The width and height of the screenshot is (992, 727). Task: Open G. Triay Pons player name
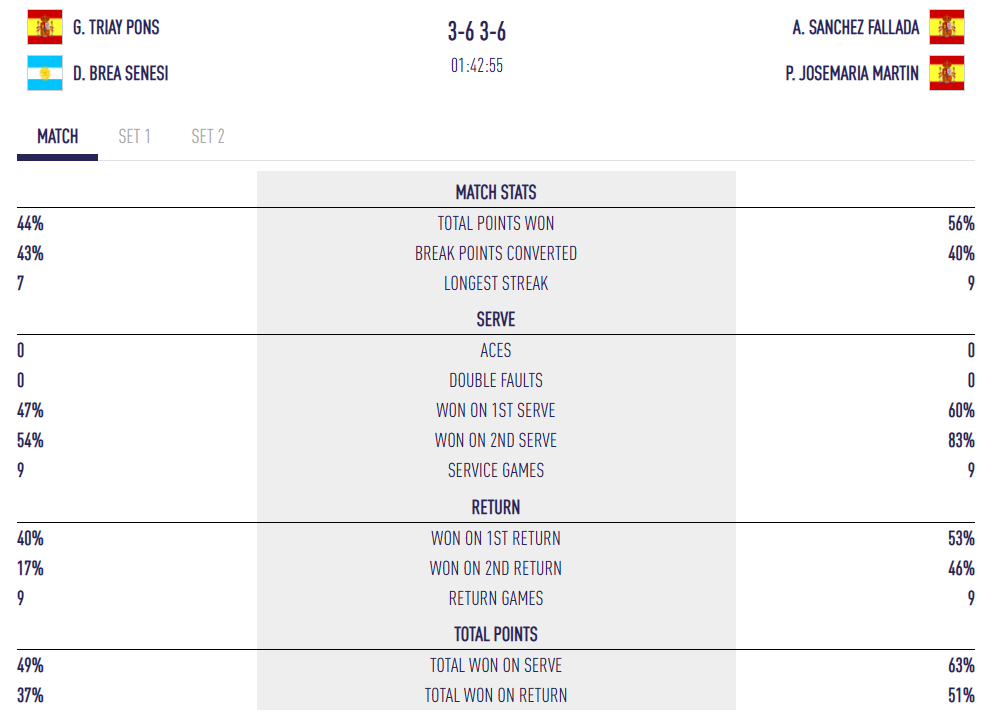(x=116, y=28)
